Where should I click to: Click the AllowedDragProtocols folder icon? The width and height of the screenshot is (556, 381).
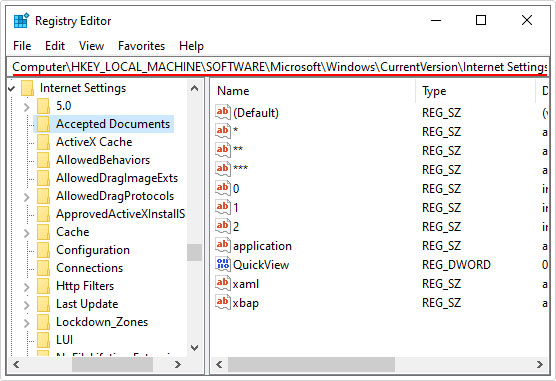43,196
